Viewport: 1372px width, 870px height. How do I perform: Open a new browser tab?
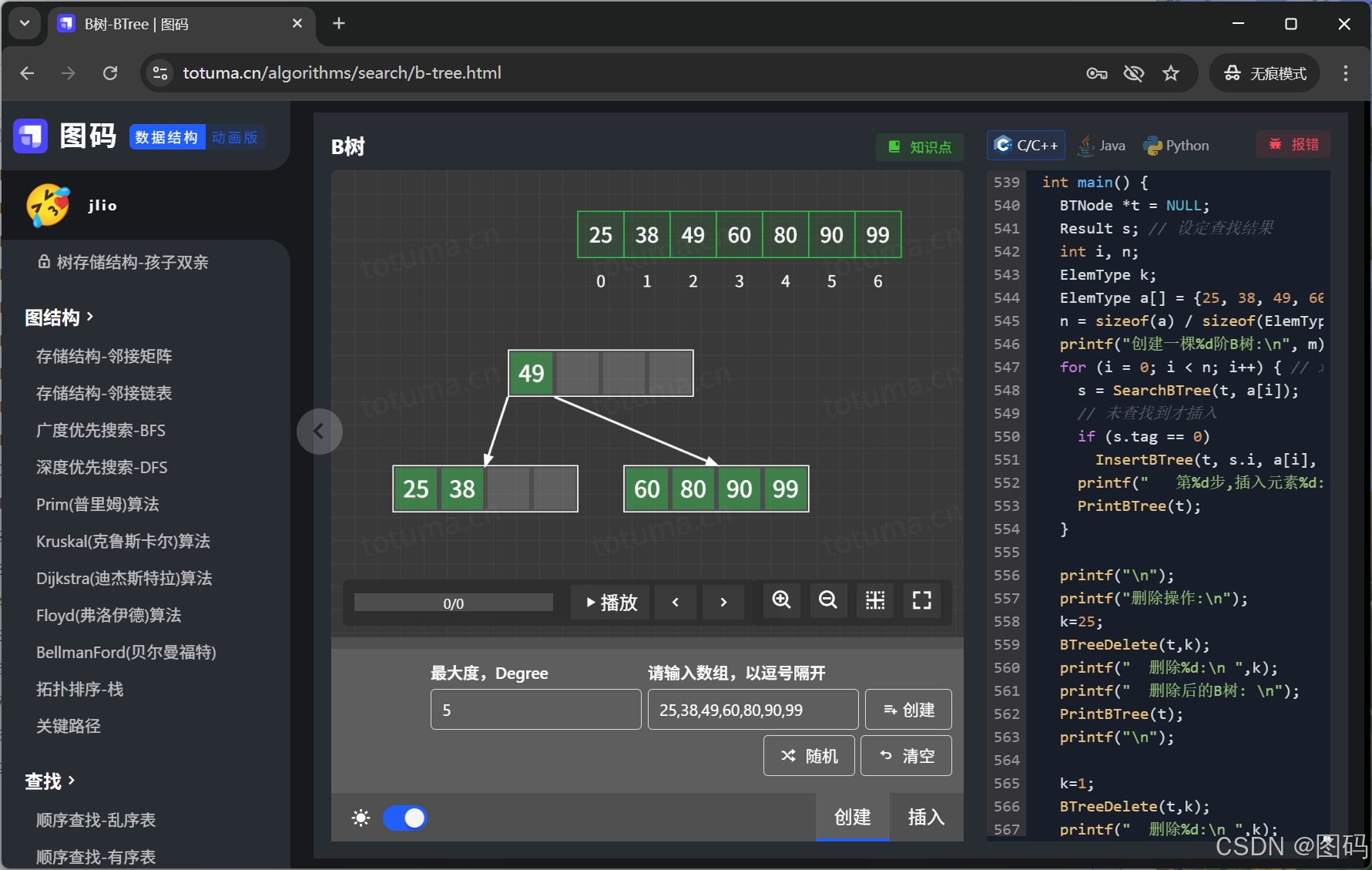coord(339,24)
